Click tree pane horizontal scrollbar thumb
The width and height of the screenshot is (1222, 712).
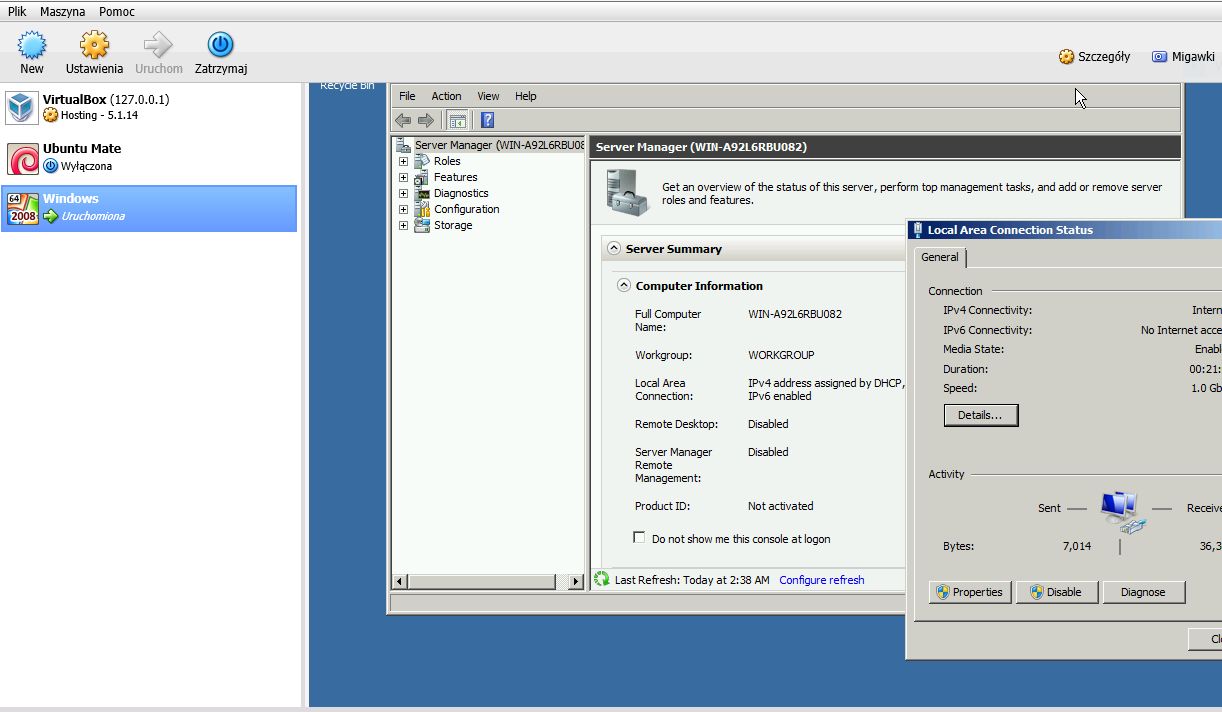[x=481, y=581]
